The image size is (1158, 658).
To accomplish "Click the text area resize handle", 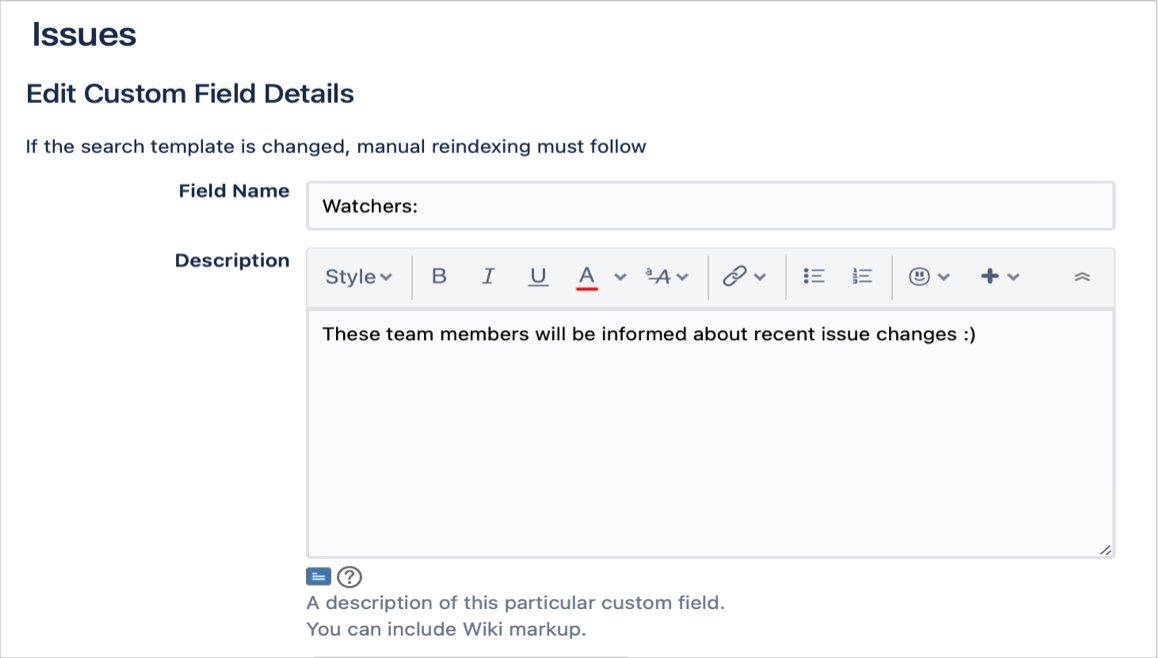I will click(x=1105, y=549).
